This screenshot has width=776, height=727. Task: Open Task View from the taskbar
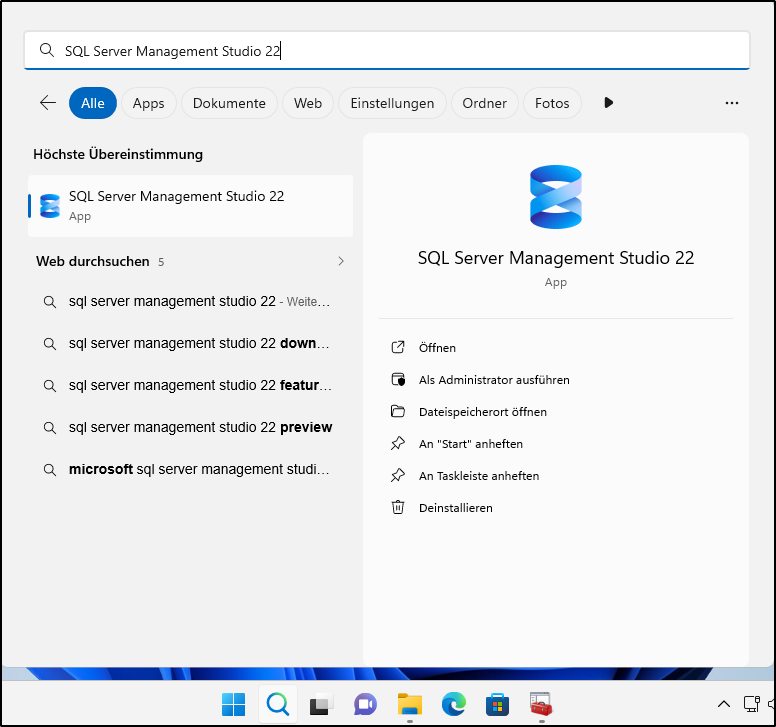coord(321,705)
